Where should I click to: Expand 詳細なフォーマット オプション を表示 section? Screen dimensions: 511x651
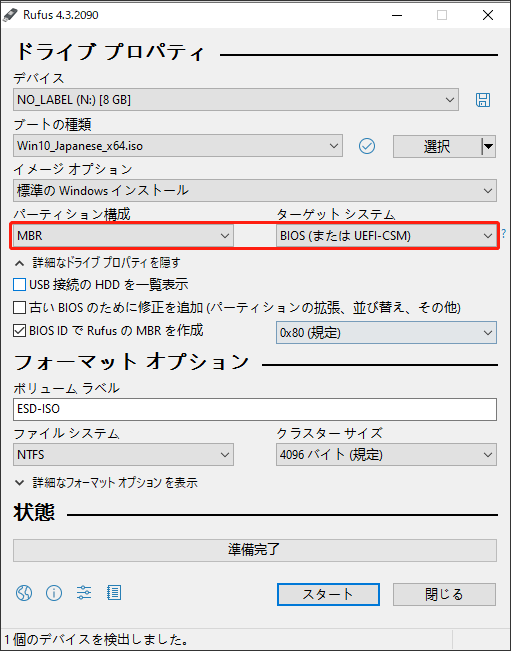click(x=106, y=482)
